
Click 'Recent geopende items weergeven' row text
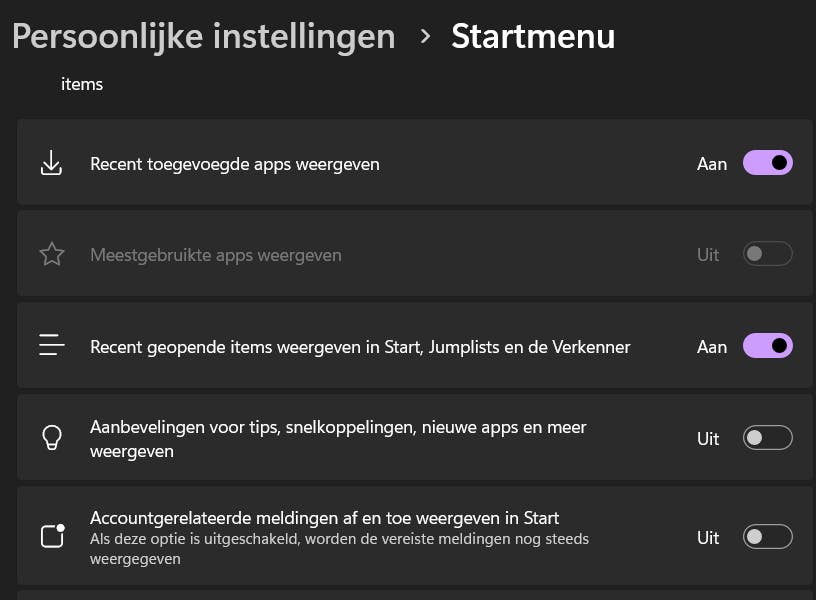click(x=360, y=347)
